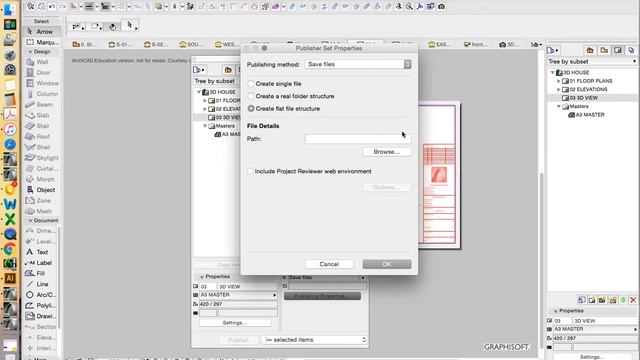Open View Map folder icon in Navigator
This screenshot has width=640, height=360.
coord(604,50)
